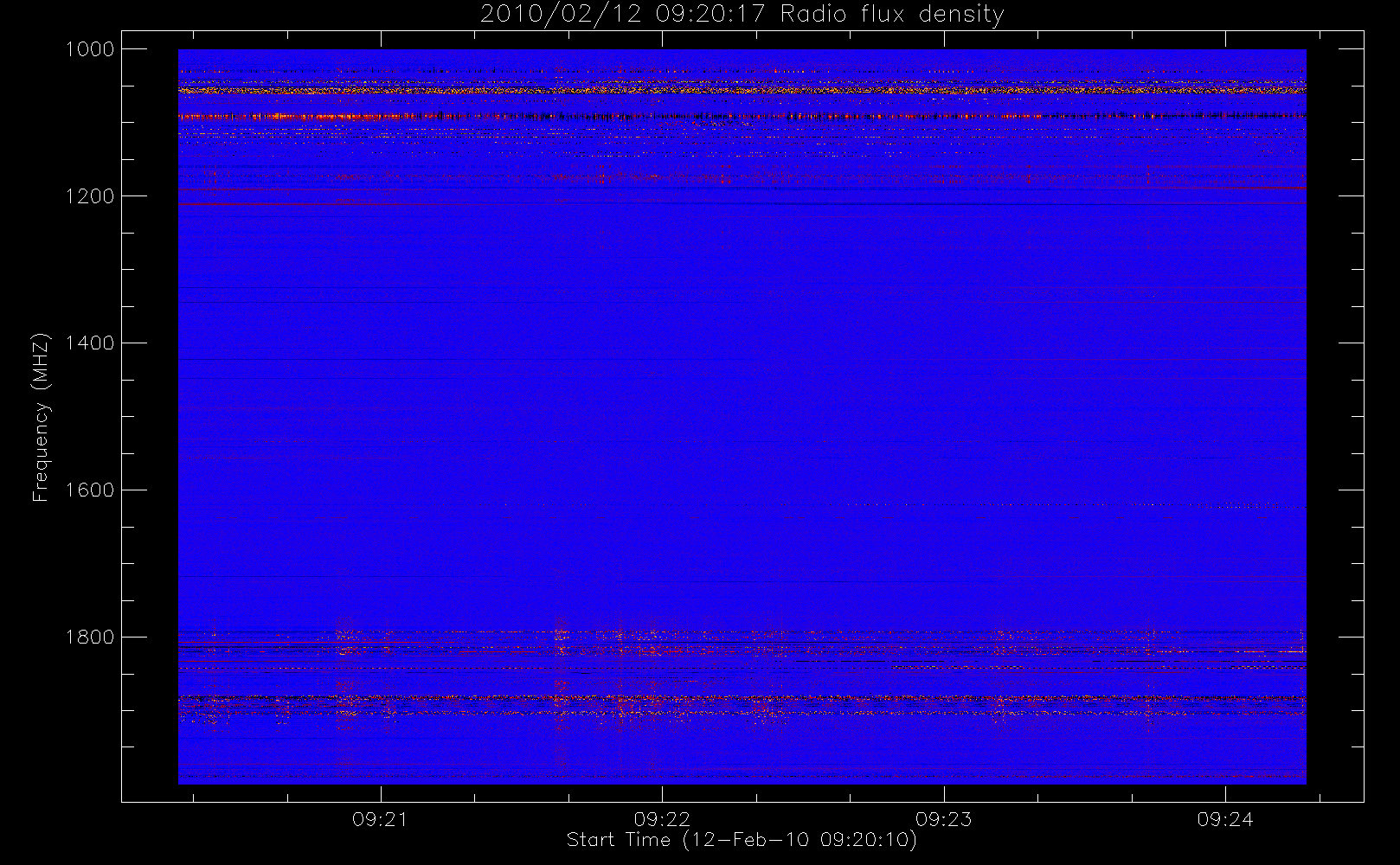This screenshot has height=865, width=1400.
Task: Click the 1600 frequency tick label
Action: [x=90, y=490]
